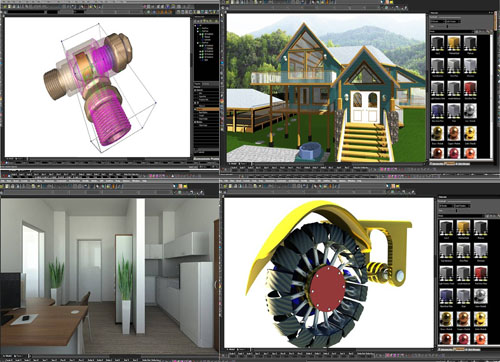
Task: Open the first dropdown in the top-right materials panel
Action: tap(437, 22)
